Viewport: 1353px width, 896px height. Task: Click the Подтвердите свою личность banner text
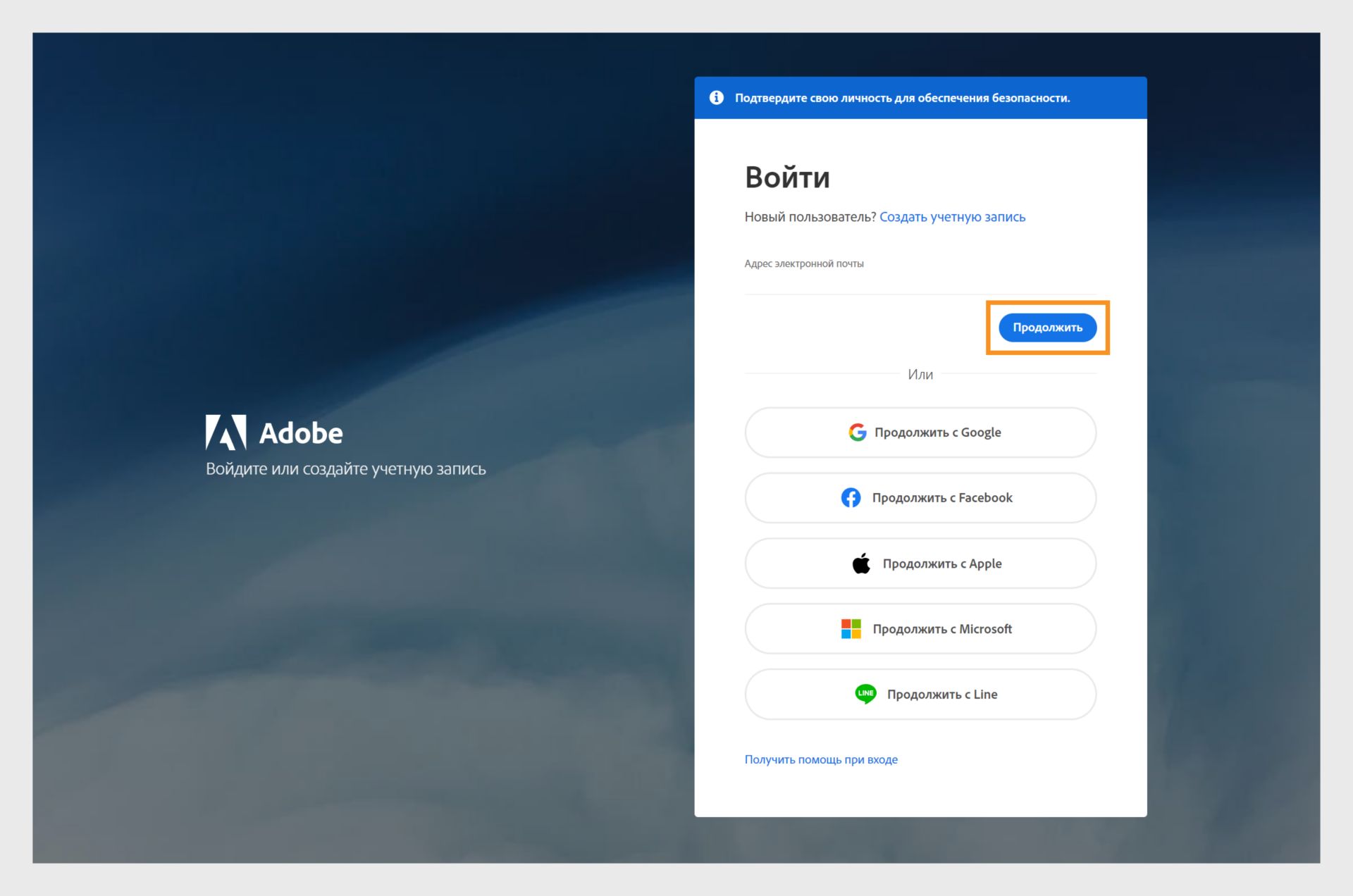coord(902,98)
